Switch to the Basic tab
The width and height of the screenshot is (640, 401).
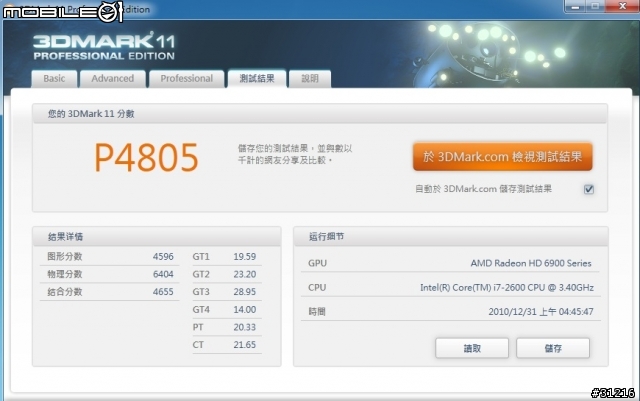pos(54,79)
